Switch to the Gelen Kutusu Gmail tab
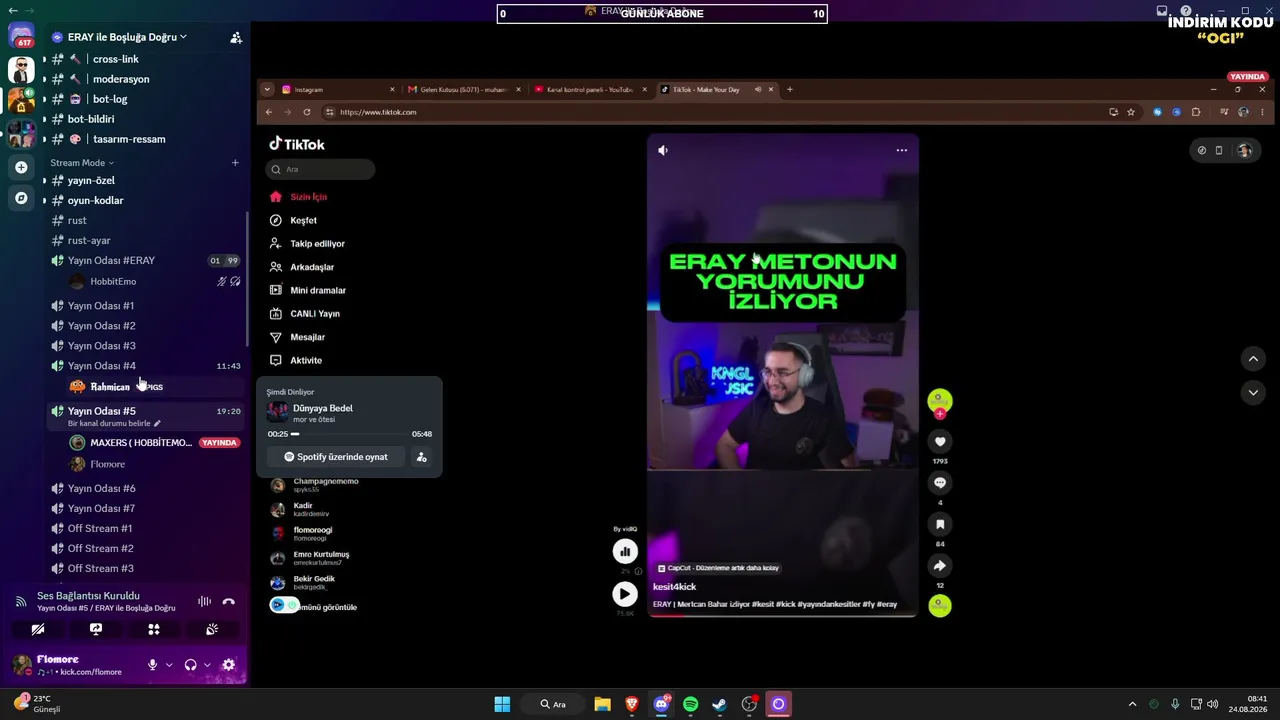The image size is (1280, 720). [465, 89]
